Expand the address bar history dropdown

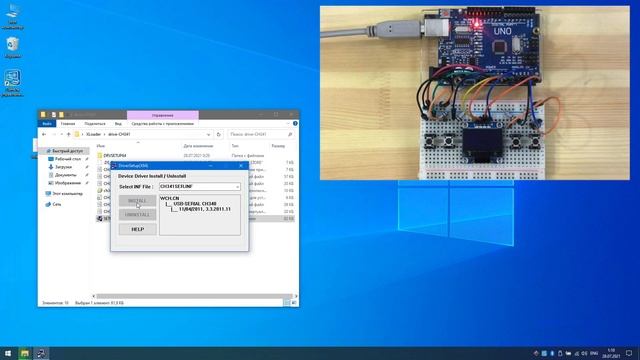(x=209, y=134)
